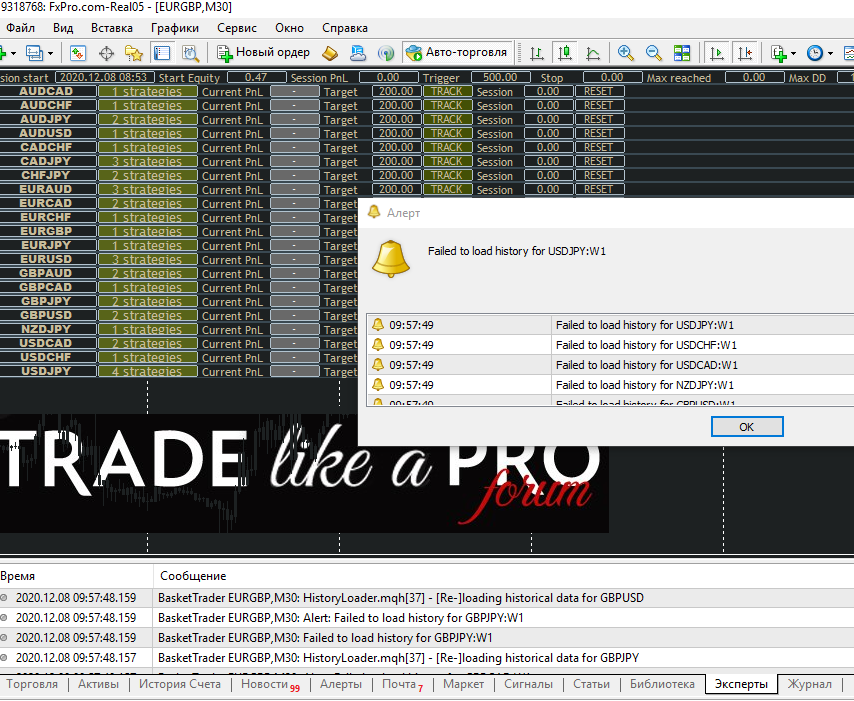Image resolution: width=854 pixels, height=701 pixels.
Task: Switch to Торговля tab
Action: click(x=32, y=684)
